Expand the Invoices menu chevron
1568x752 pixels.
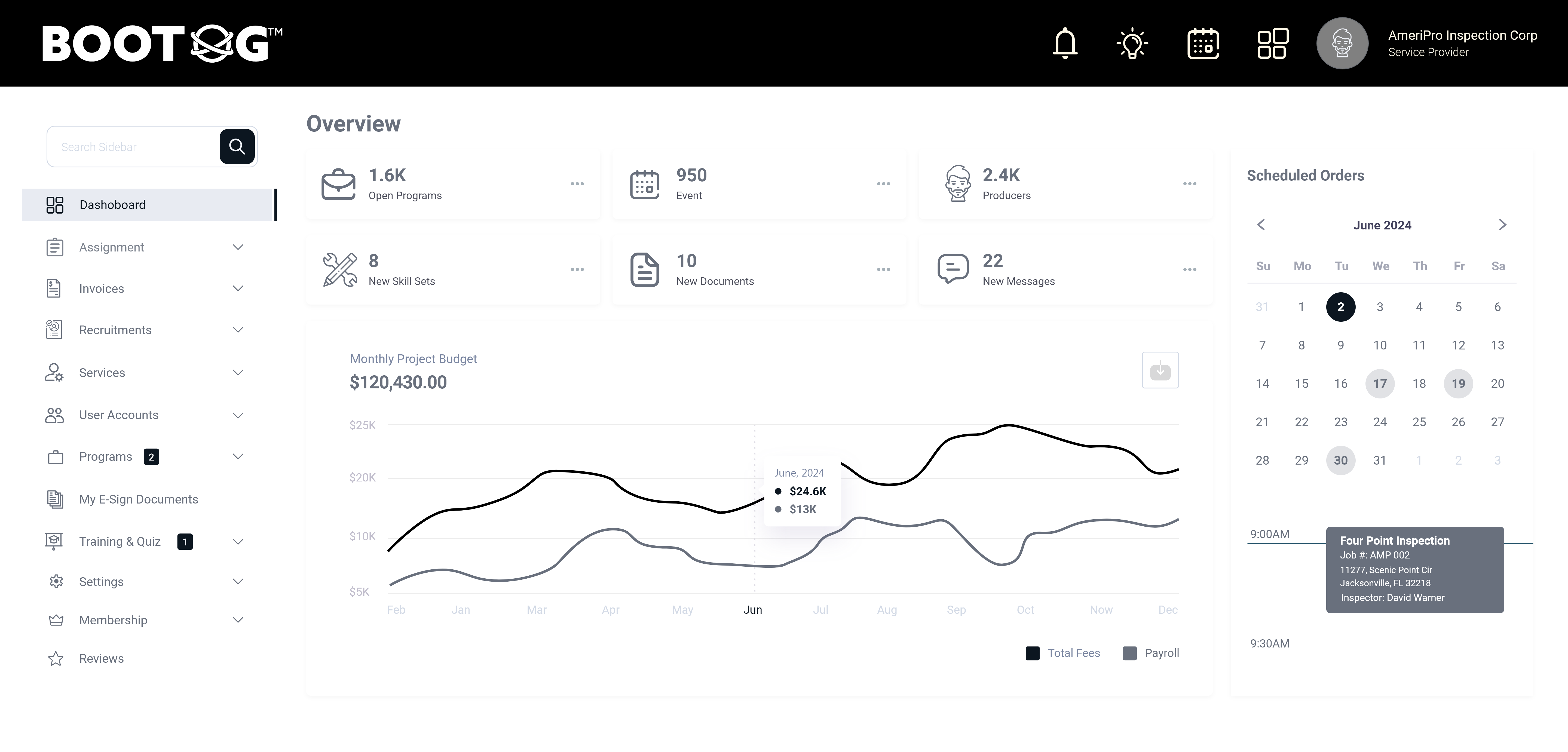tap(238, 288)
